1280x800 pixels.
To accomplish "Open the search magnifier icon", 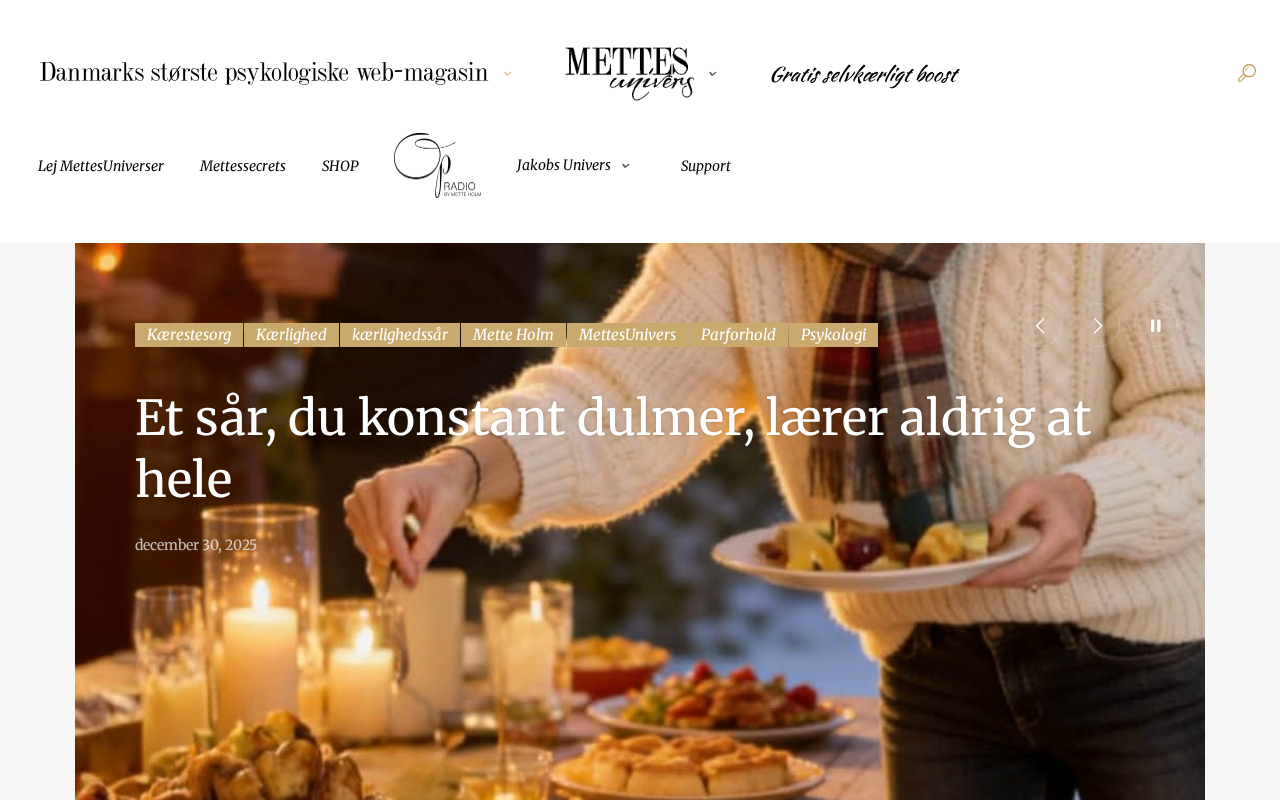I will (1246, 73).
